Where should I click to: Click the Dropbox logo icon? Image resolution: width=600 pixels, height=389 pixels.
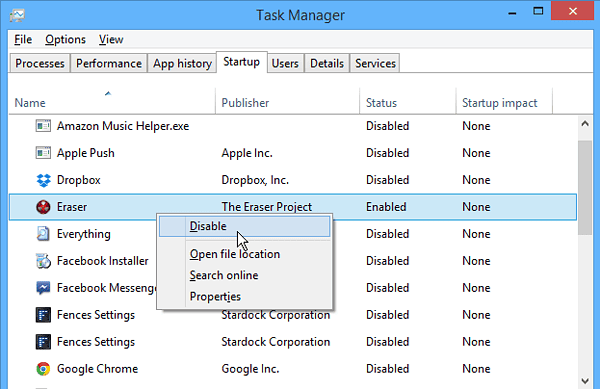click(x=43, y=180)
